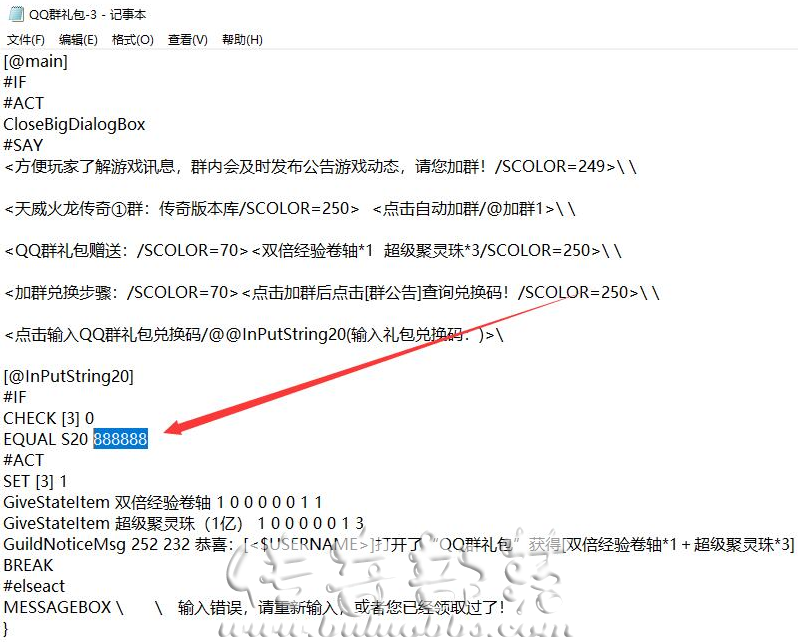798x642 pixels.
Task: Click the 加群兑换步骤 line
Action: pyautogui.click(x=331, y=293)
